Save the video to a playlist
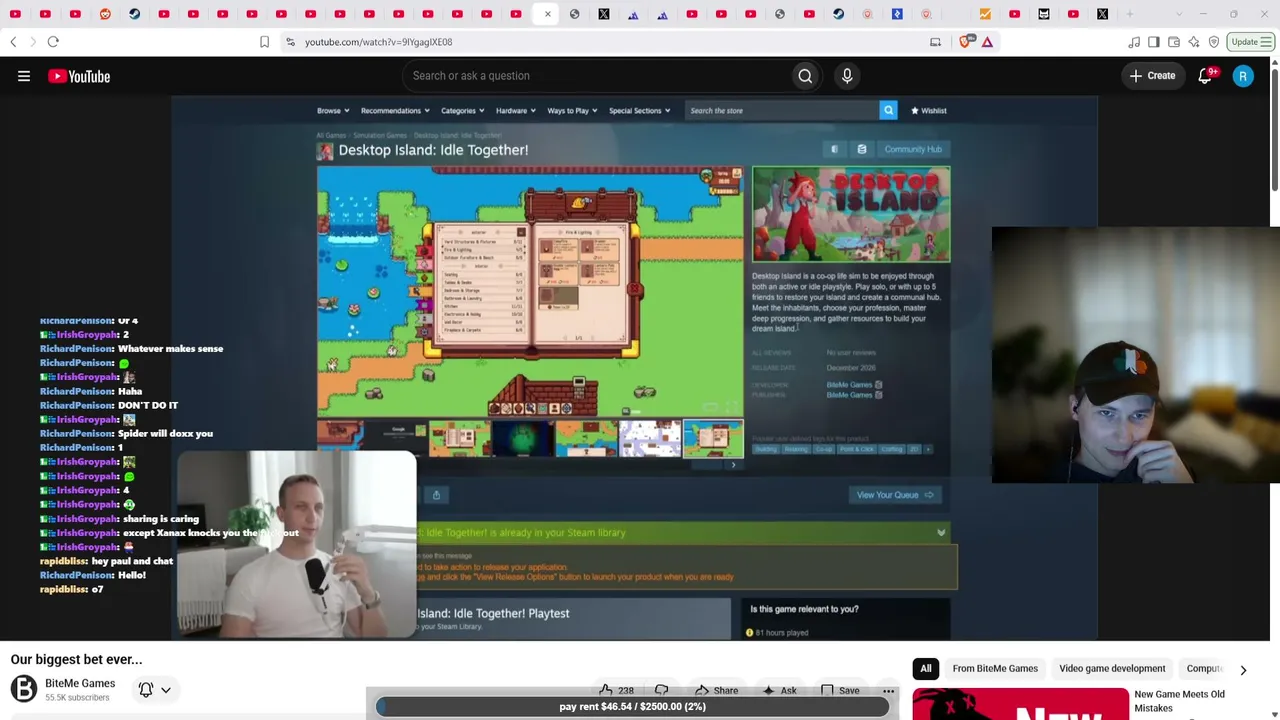This screenshot has height=720, width=1280. pyautogui.click(x=840, y=690)
